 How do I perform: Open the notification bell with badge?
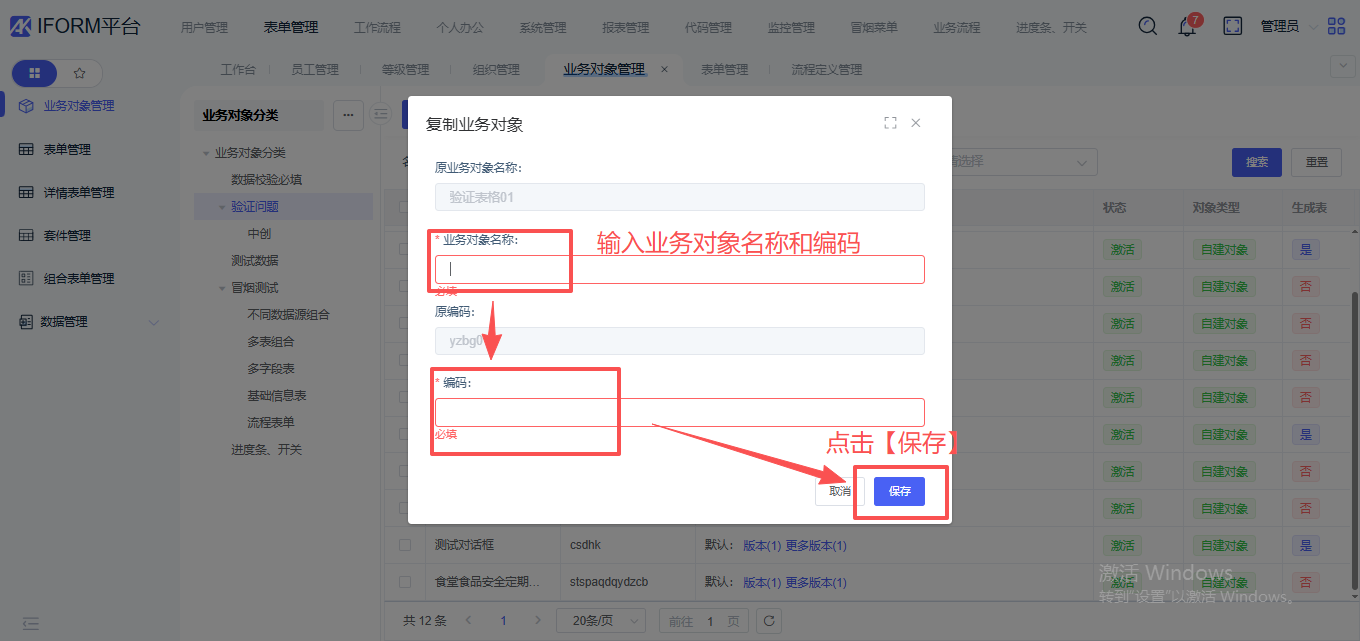click(x=1187, y=27)
